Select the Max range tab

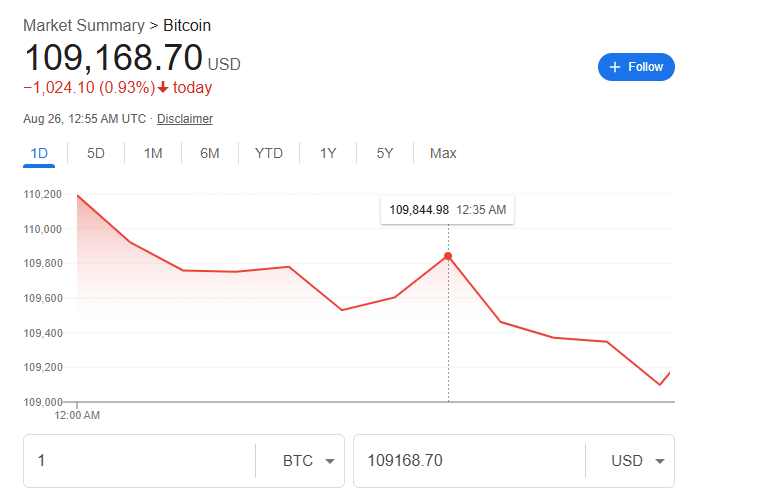[443, 153]
